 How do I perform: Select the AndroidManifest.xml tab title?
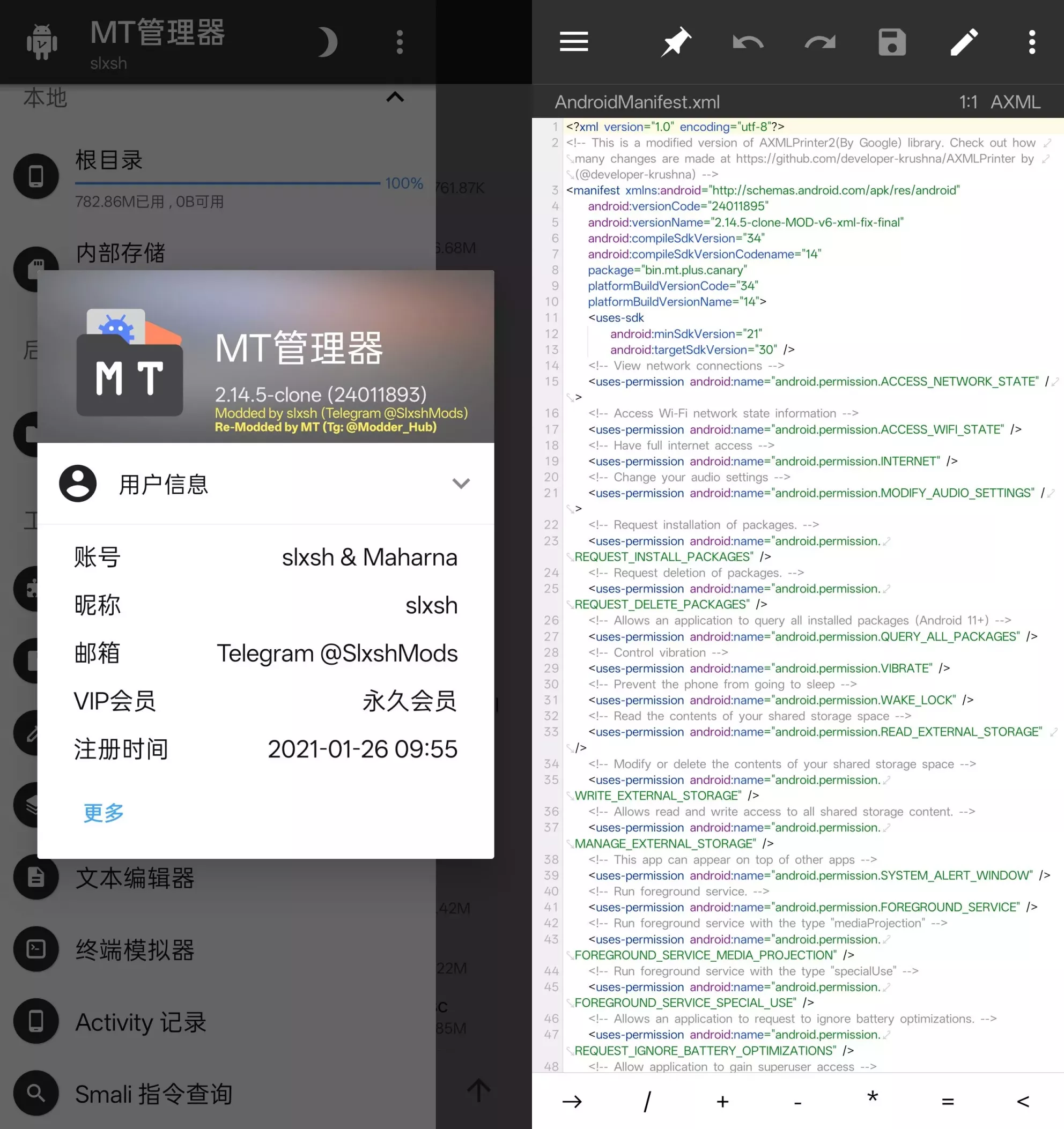point(637,102)
